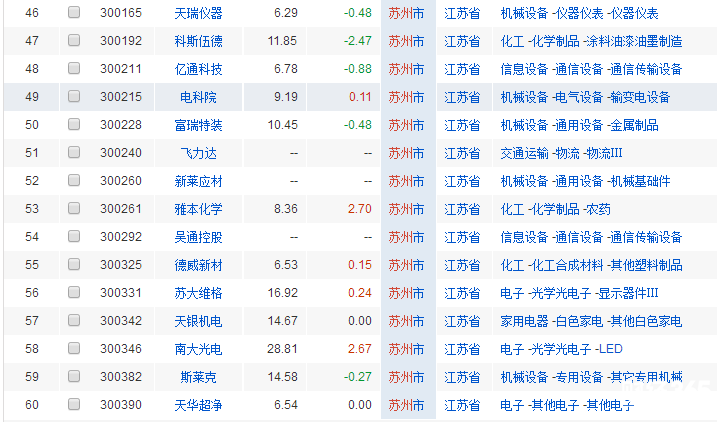Open industry 机械设备-仪器仪表-仪器仪表 link
Screen dimensions: 717x422
(x=579, y=13)
